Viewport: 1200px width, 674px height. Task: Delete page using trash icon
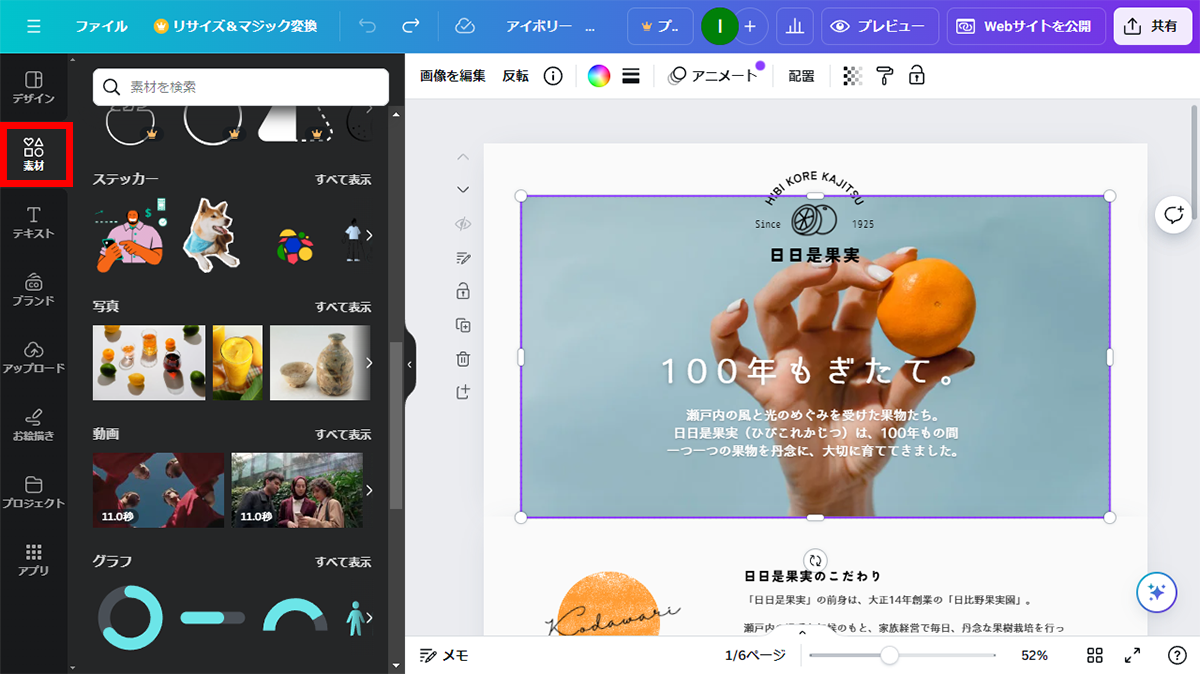pyautogui.click(x=463, y=359)
